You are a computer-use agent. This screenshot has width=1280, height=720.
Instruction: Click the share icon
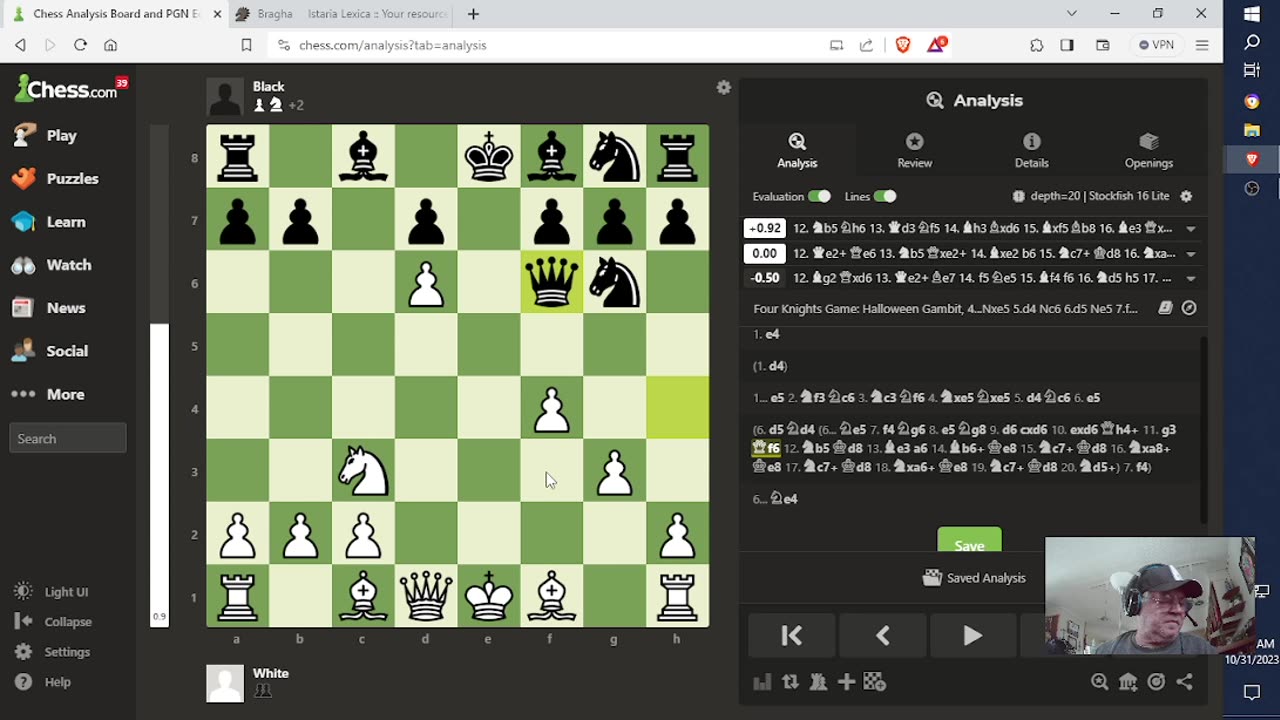click(x=1184, y=682)
